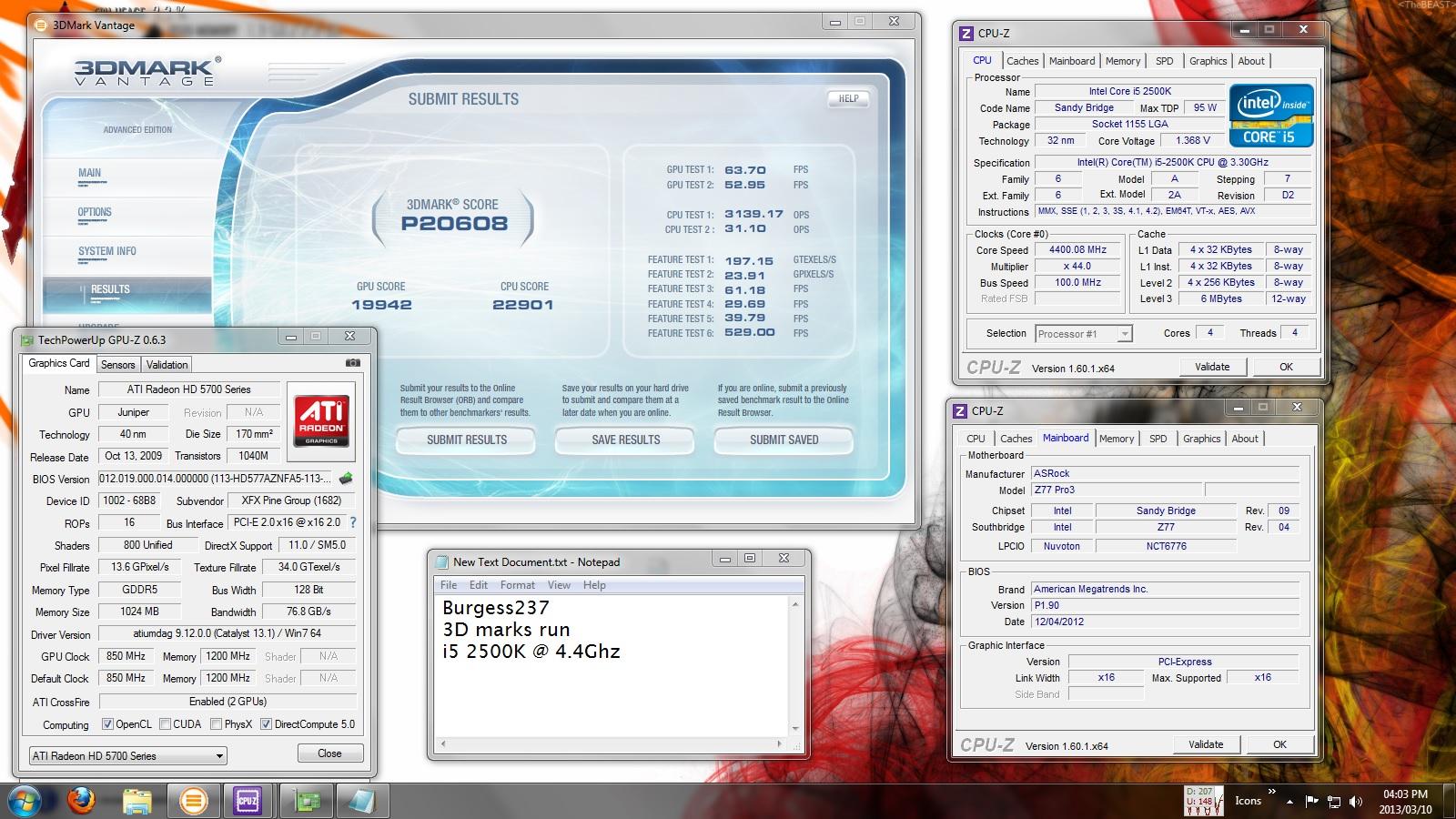Toggle CUDA checkbox in GPU-Z
1456x819 pixels.
click(x=165, y=724)
